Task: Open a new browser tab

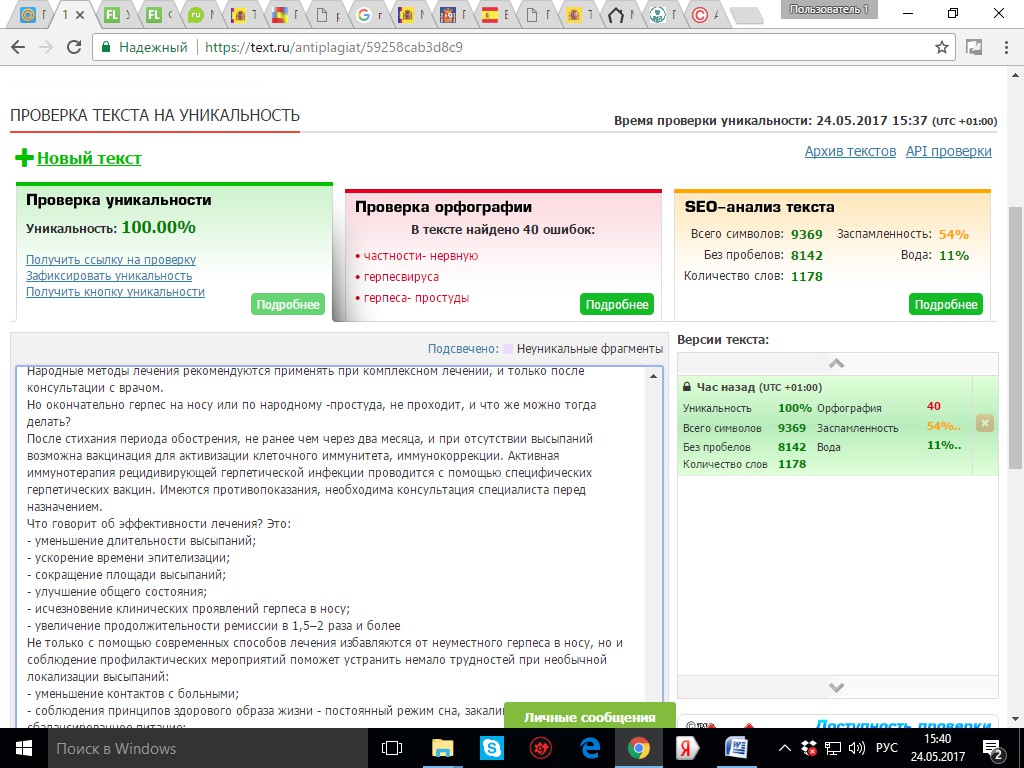Action: (x=746, y=15)
